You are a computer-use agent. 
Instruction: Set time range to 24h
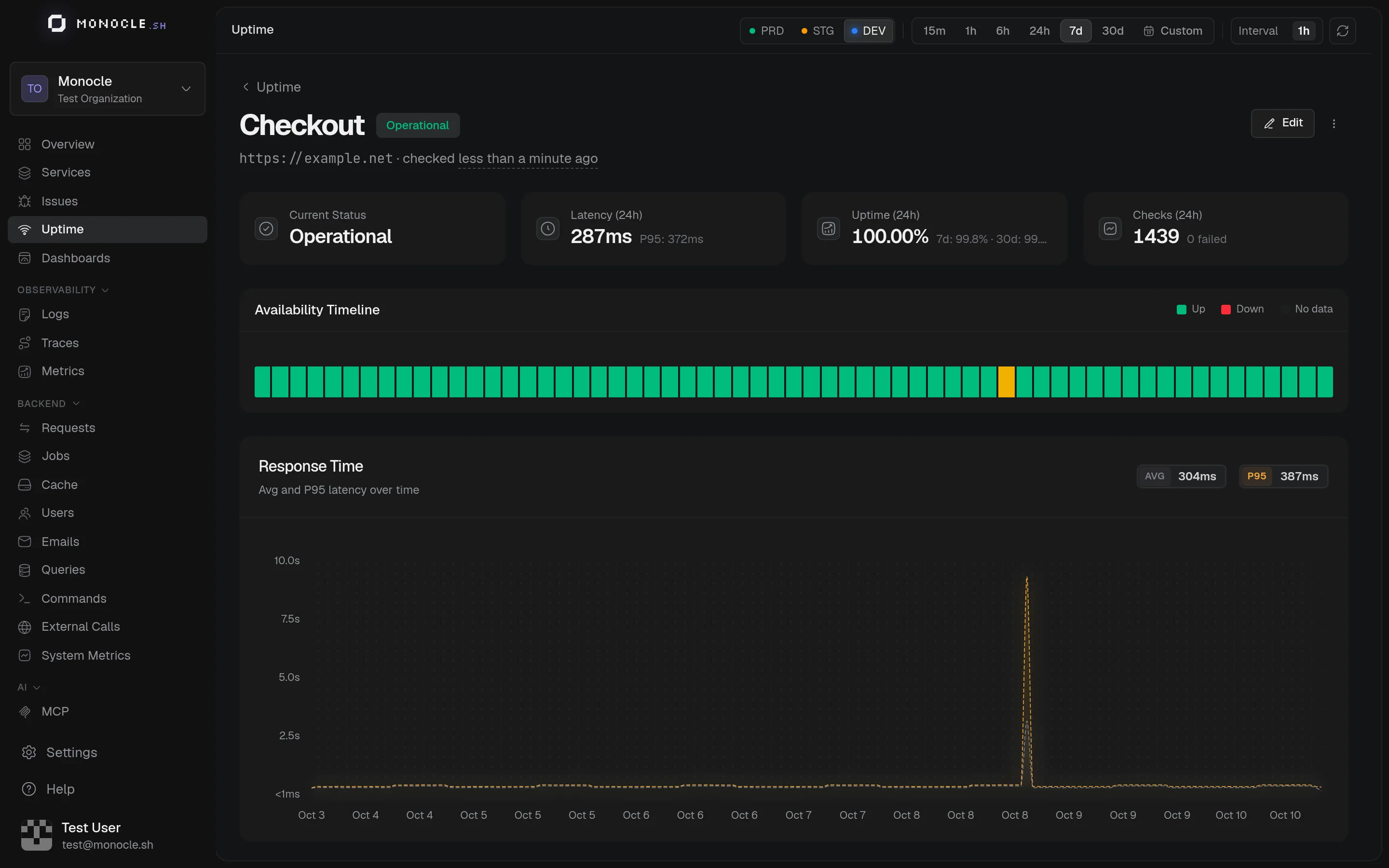click(1039, 31)
